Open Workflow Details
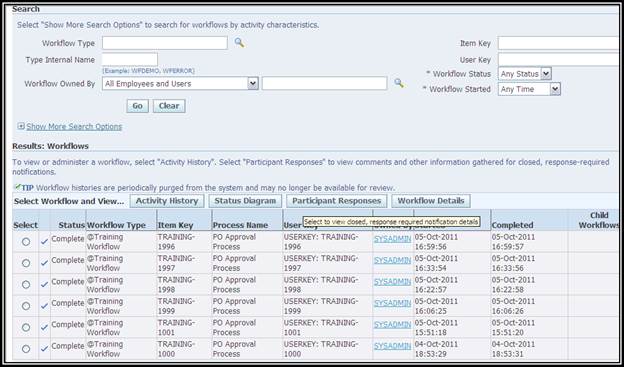The image size is (624, 367). pyautogui.click(x=431, y=201)
